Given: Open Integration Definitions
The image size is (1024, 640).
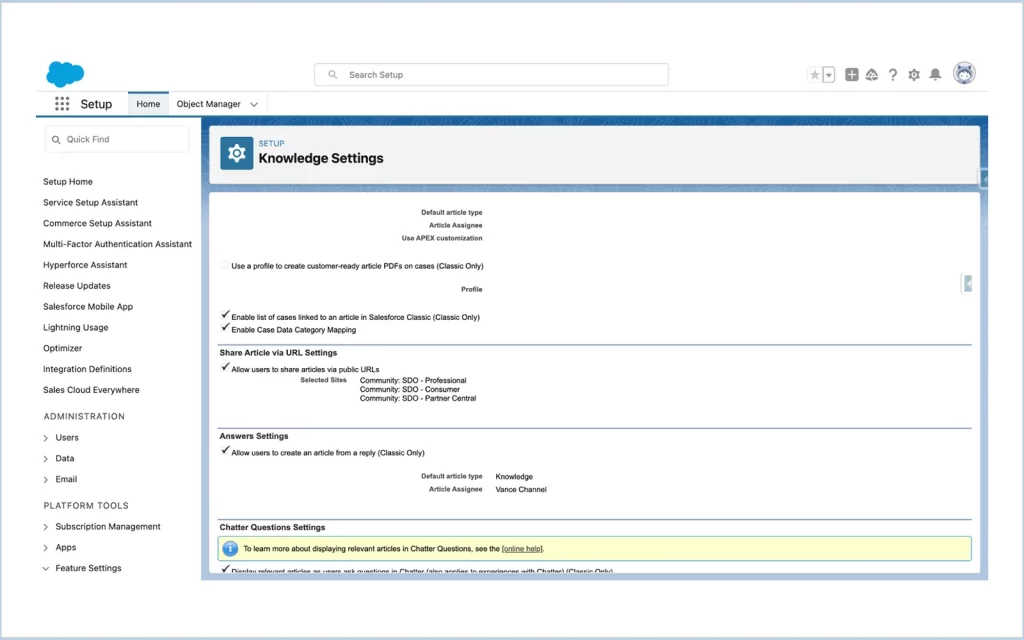Looking at the screenshot, I should coord(88,369).
